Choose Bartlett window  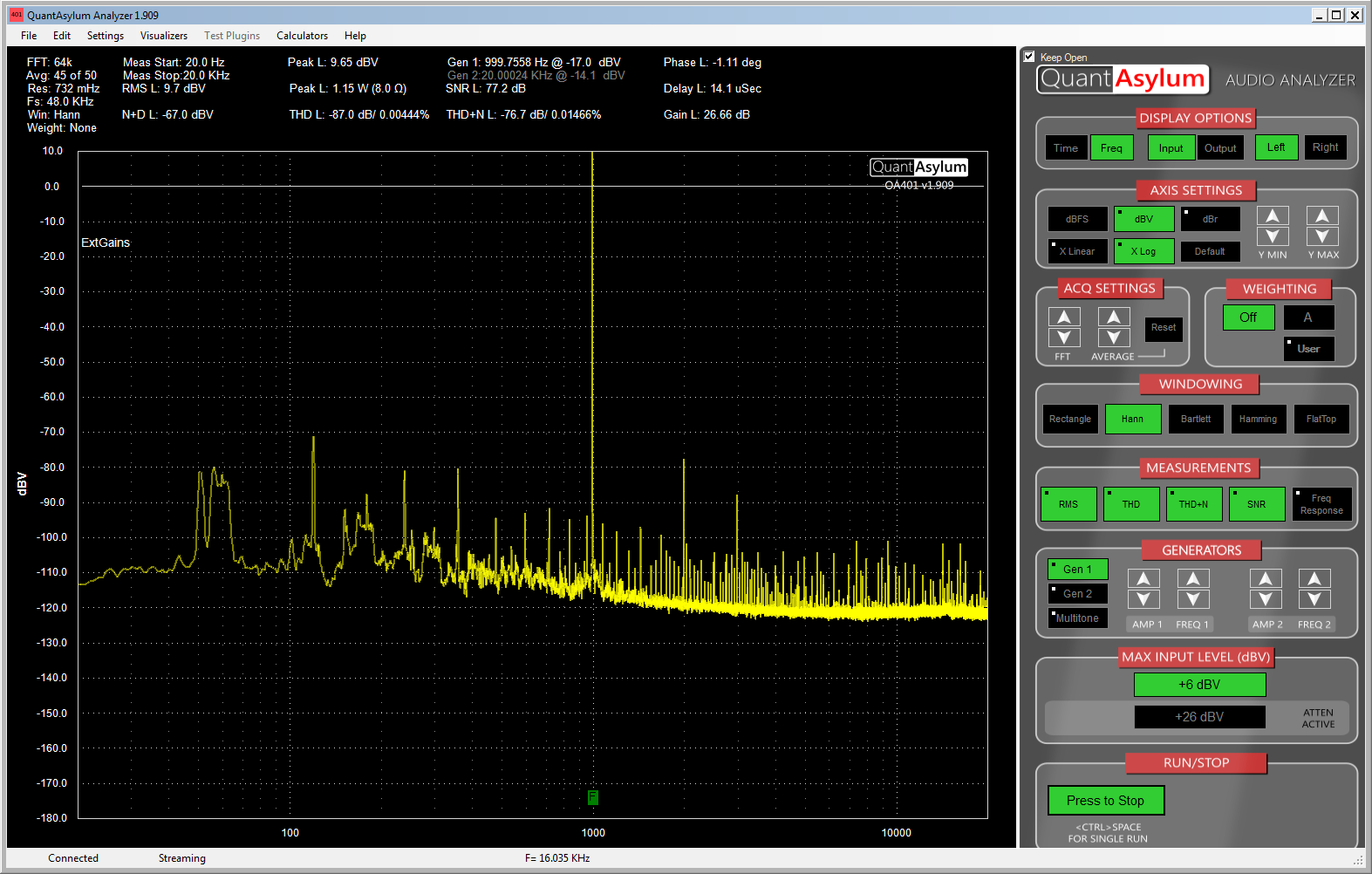click(1196, 419)
